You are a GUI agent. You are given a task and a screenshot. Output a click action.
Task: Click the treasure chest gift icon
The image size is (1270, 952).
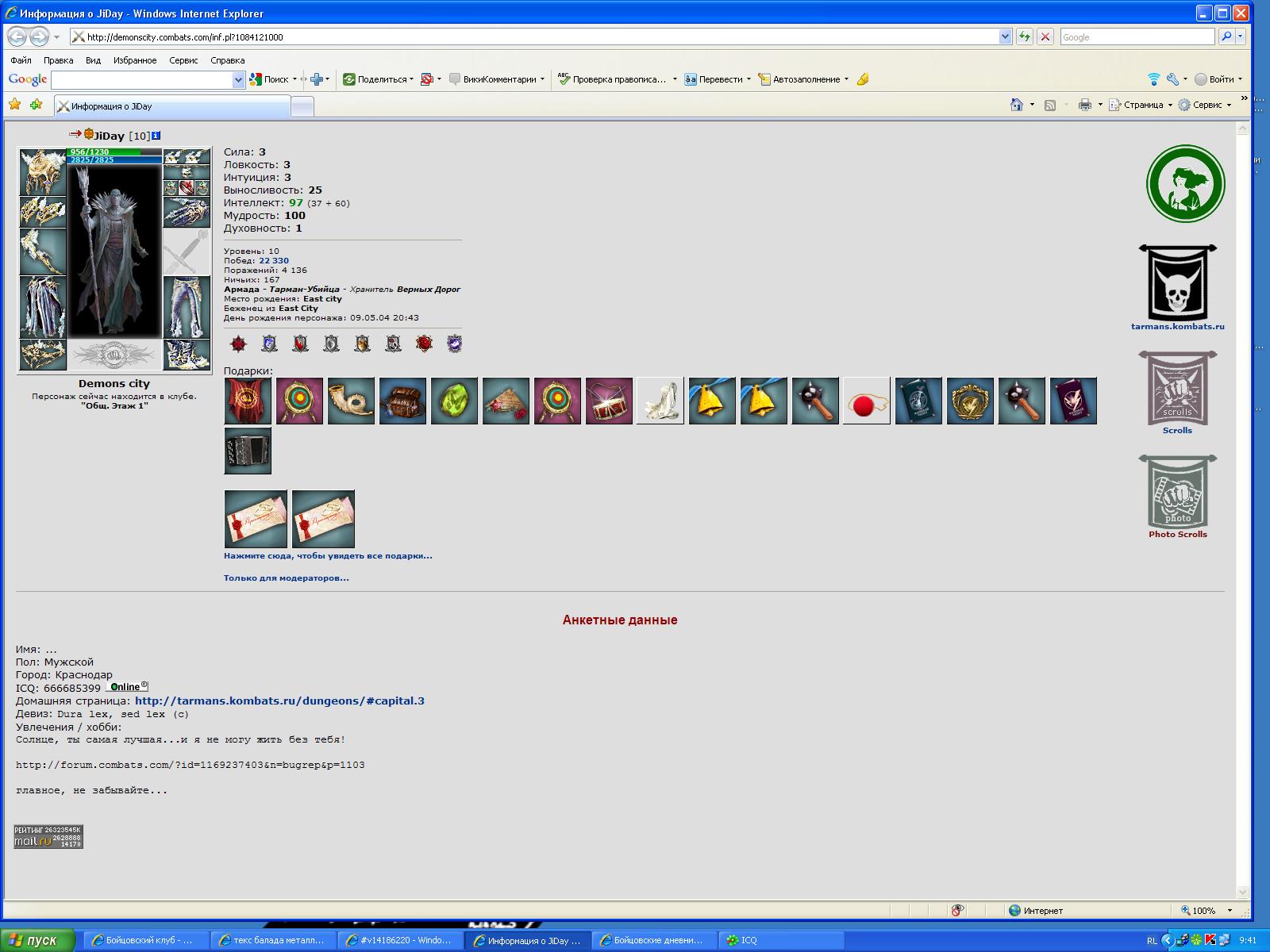coord(402,401)
